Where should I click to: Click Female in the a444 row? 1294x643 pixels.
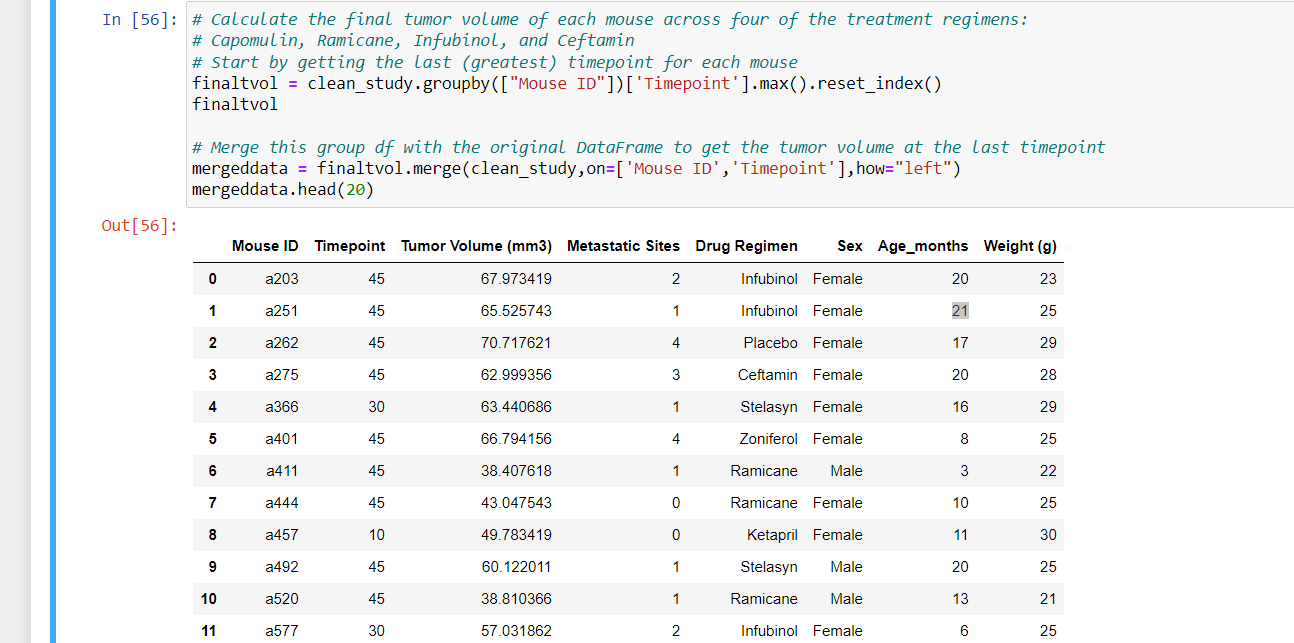pyautogui.click(x=838, y=503)
